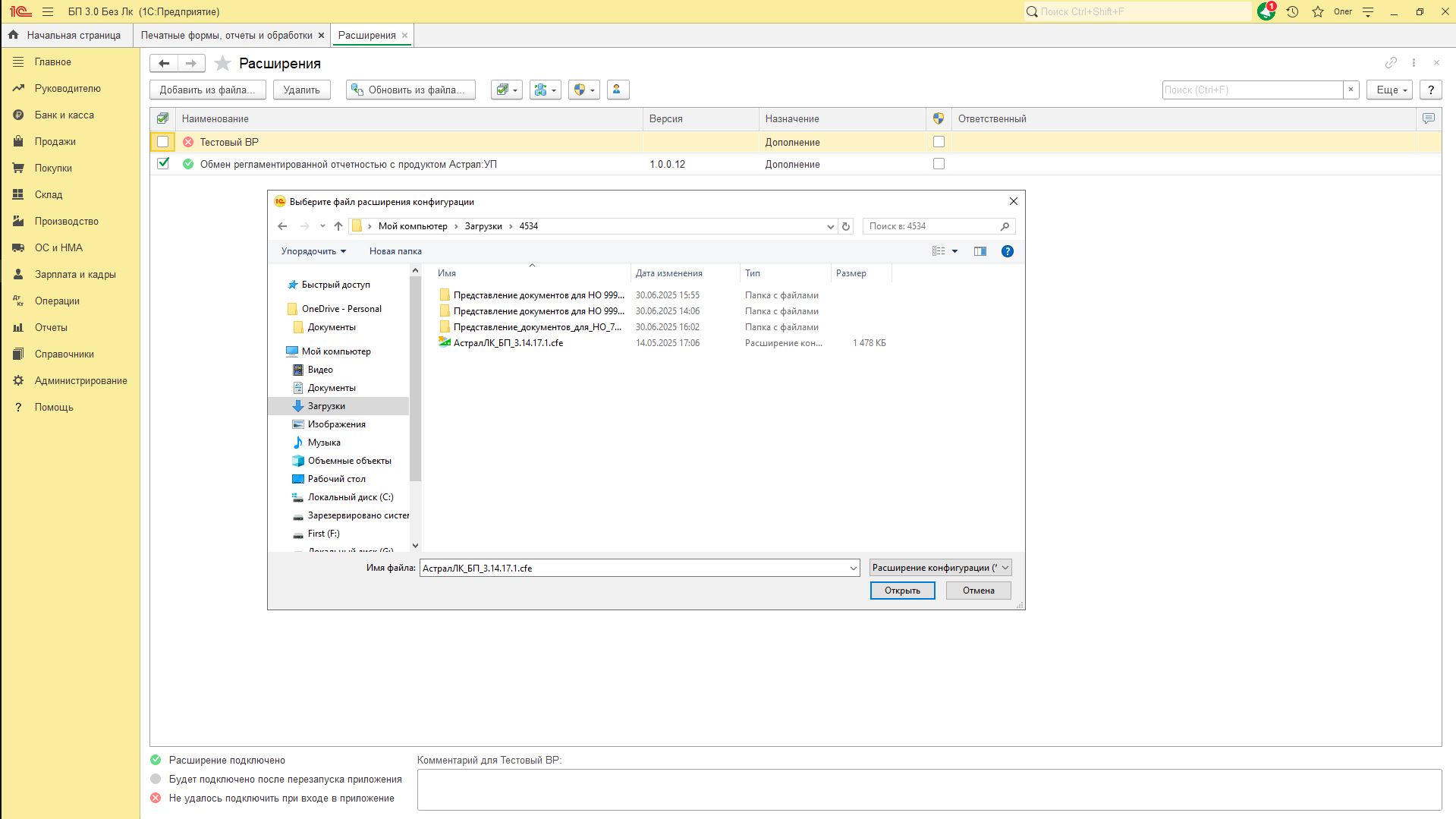
Task: Open the notifications bell with badge
Action: [1266, 11]
